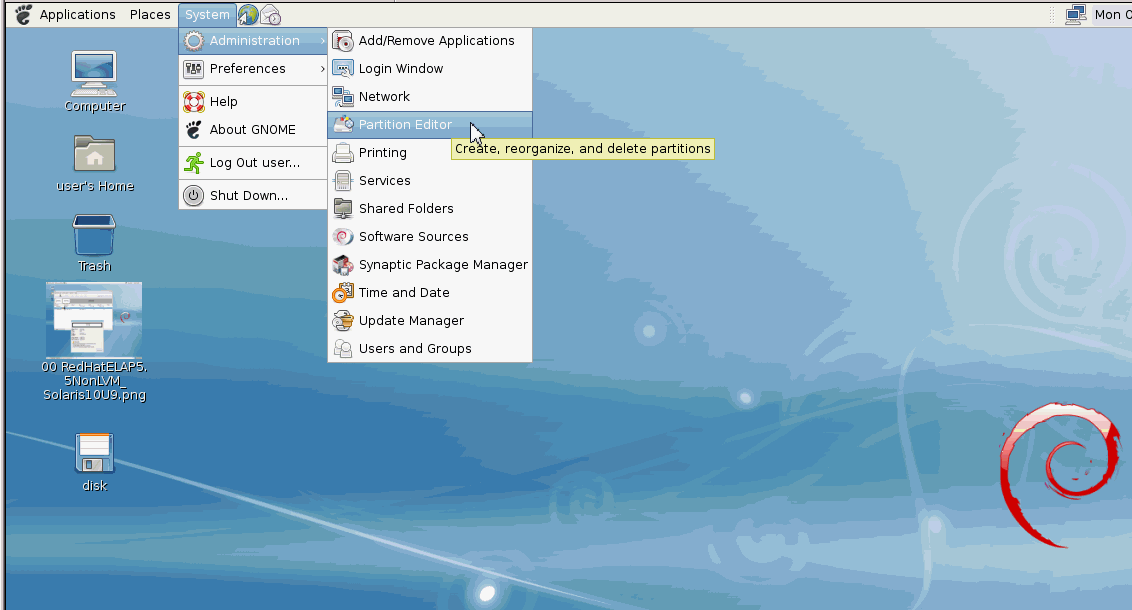Click the 00 RedHatELAP5 file name label
Viewport: 1132px width, 610px height.
[95, 380]
